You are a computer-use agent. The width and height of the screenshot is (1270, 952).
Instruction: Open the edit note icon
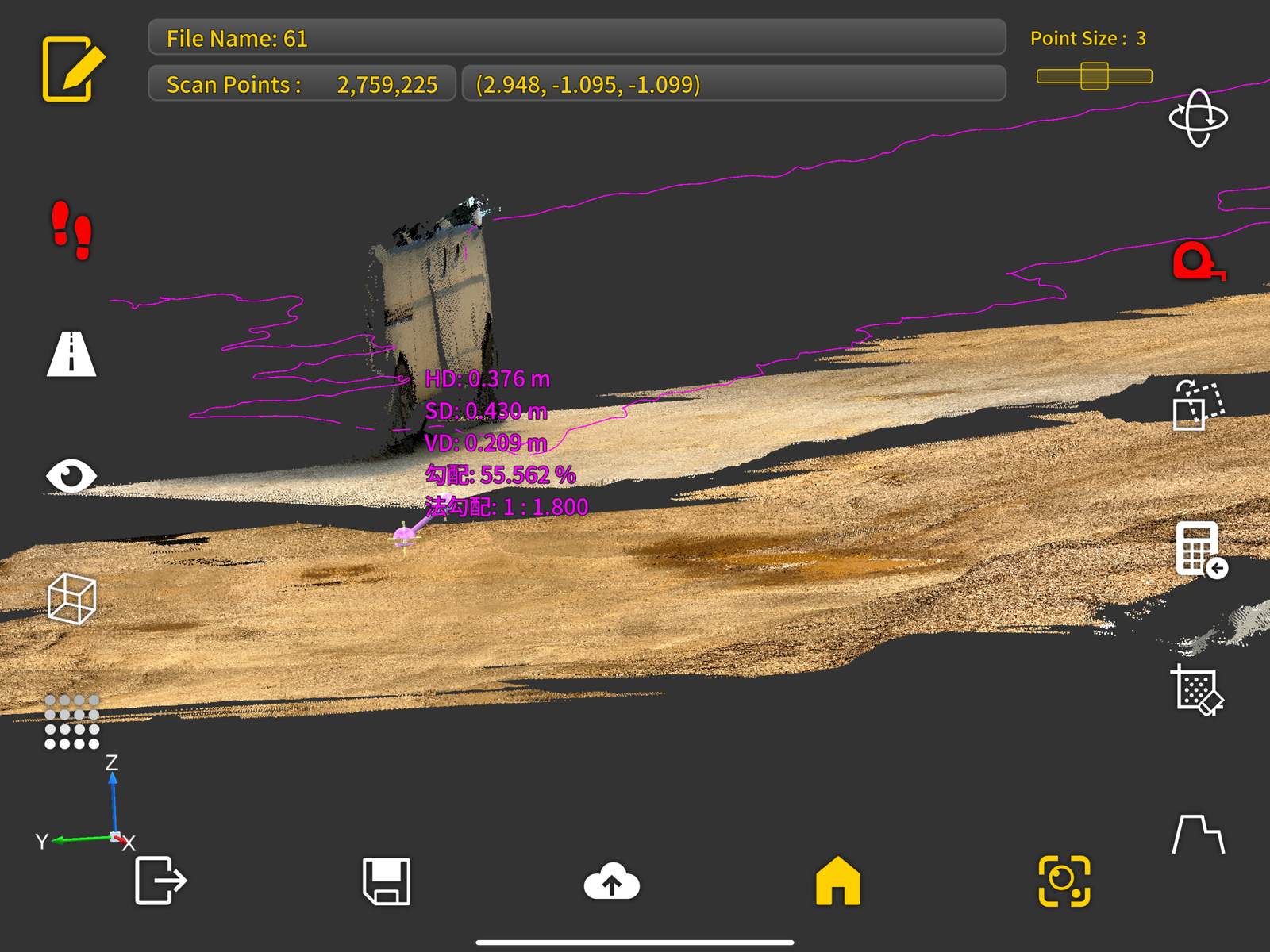tap(73, 68)
